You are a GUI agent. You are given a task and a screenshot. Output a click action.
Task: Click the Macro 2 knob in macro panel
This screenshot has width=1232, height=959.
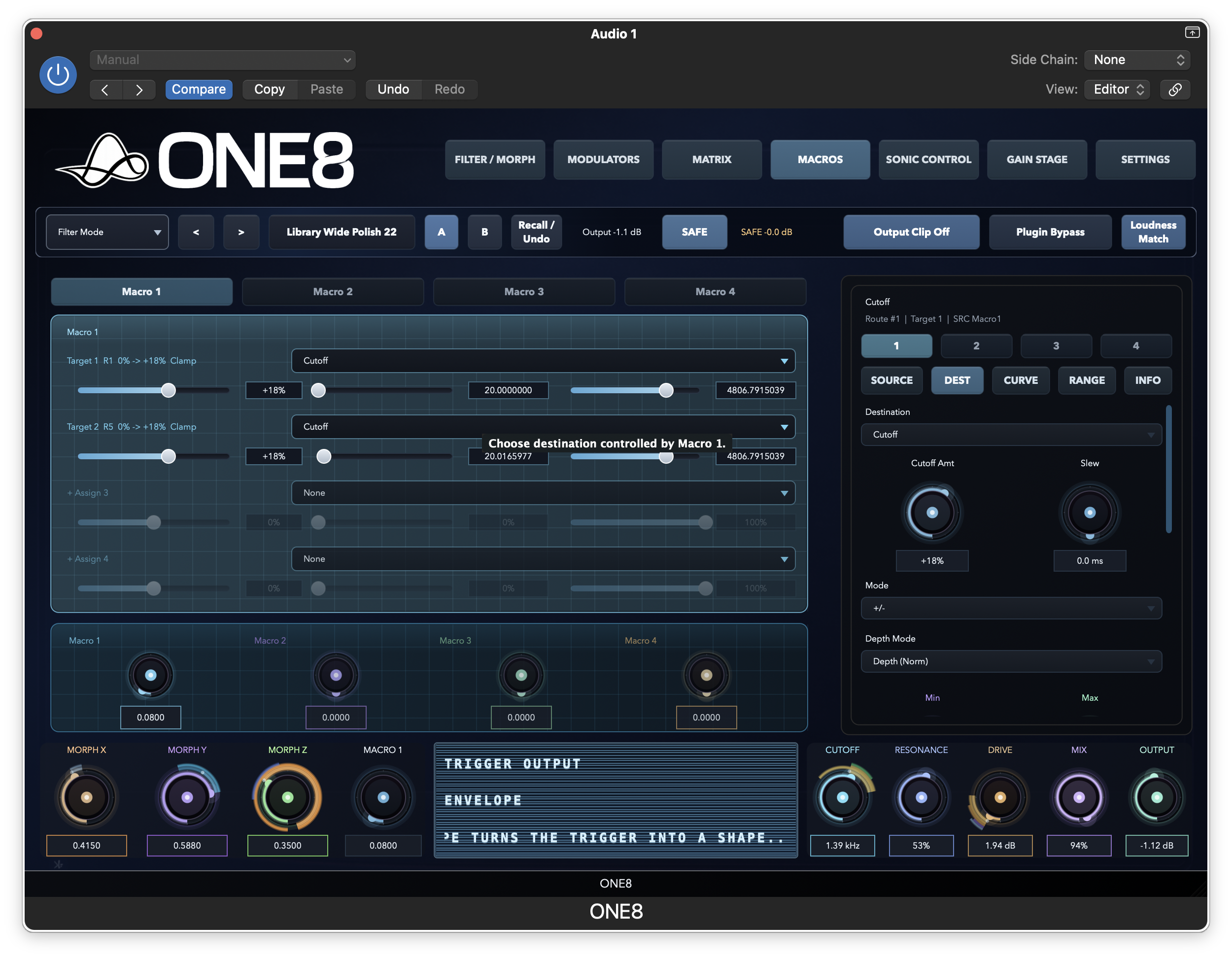click(336, 675)
